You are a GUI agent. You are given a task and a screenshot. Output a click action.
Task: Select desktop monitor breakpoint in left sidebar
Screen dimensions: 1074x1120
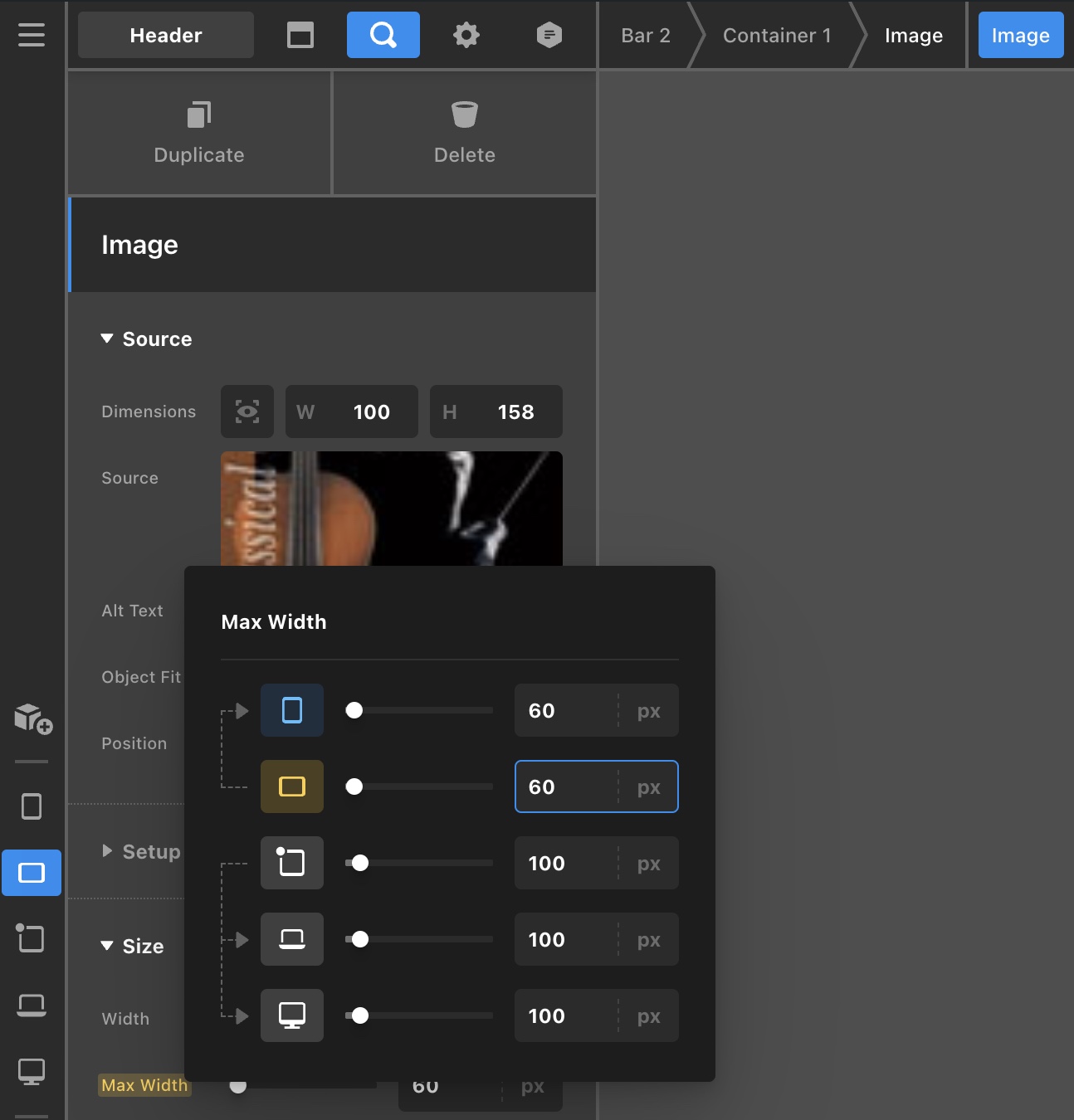32,1071
